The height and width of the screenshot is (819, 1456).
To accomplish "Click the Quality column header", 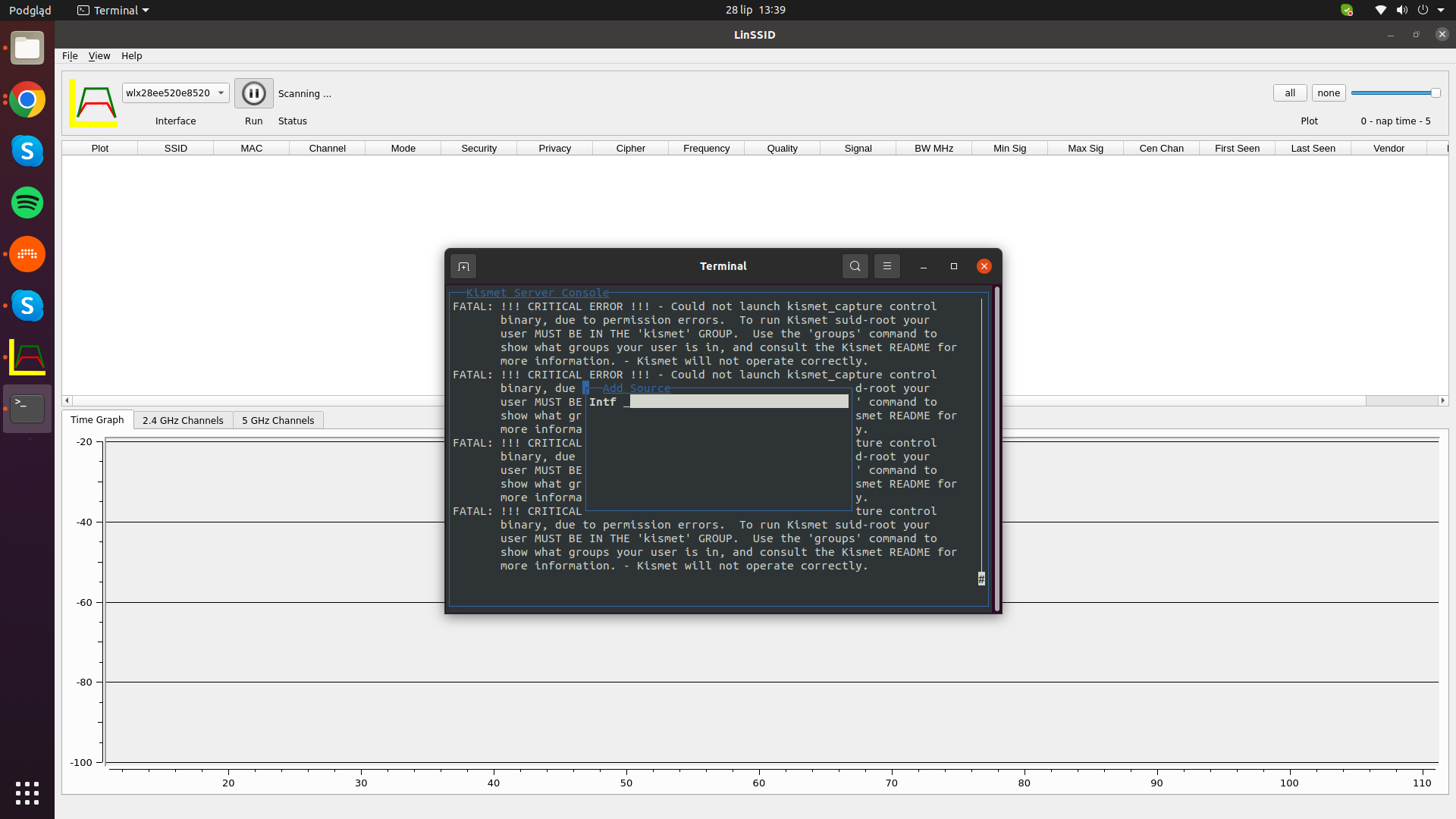I will pyautogui.click(x=783, y=149).
